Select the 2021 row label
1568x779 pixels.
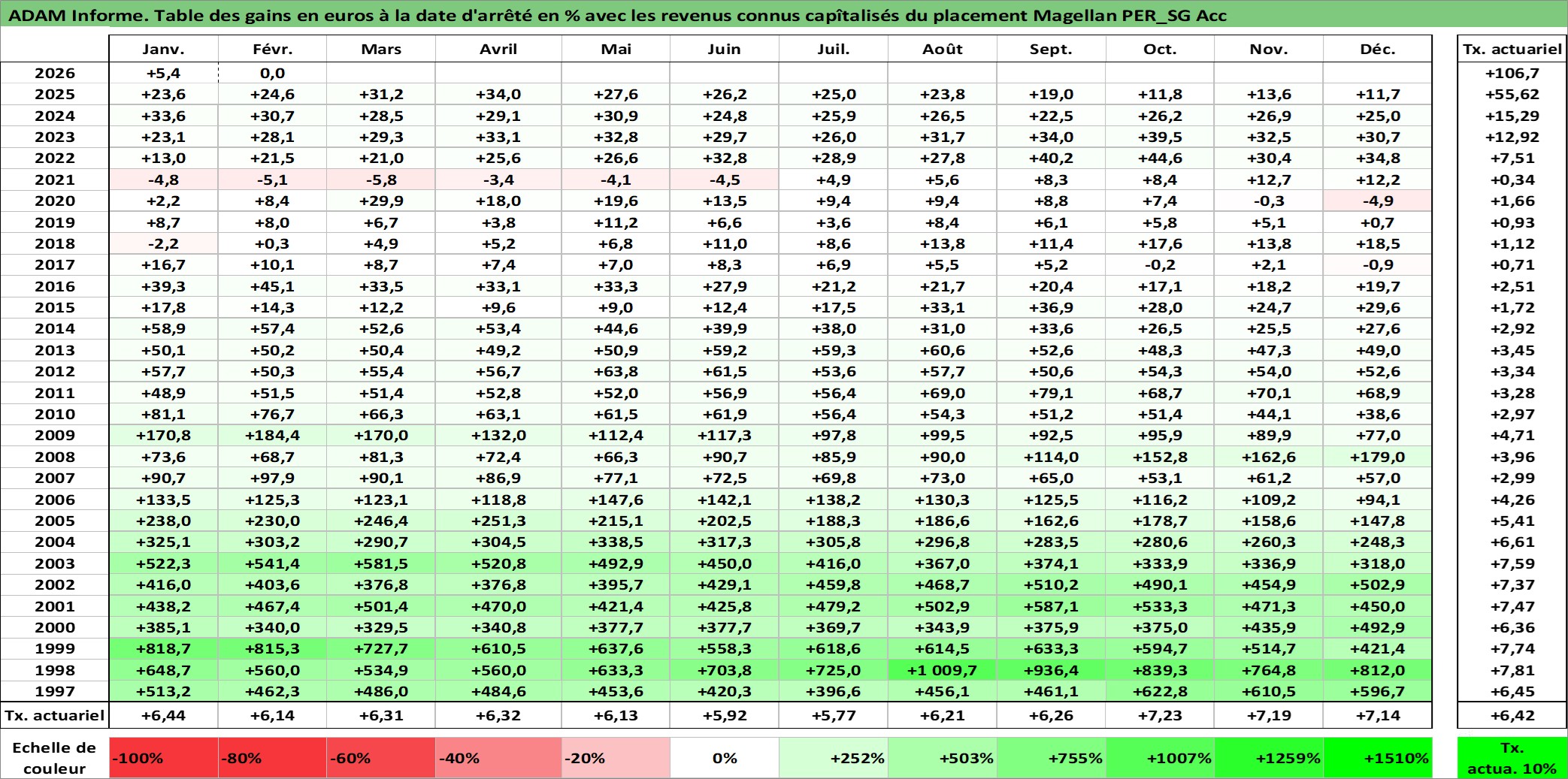tap(55, 180)
